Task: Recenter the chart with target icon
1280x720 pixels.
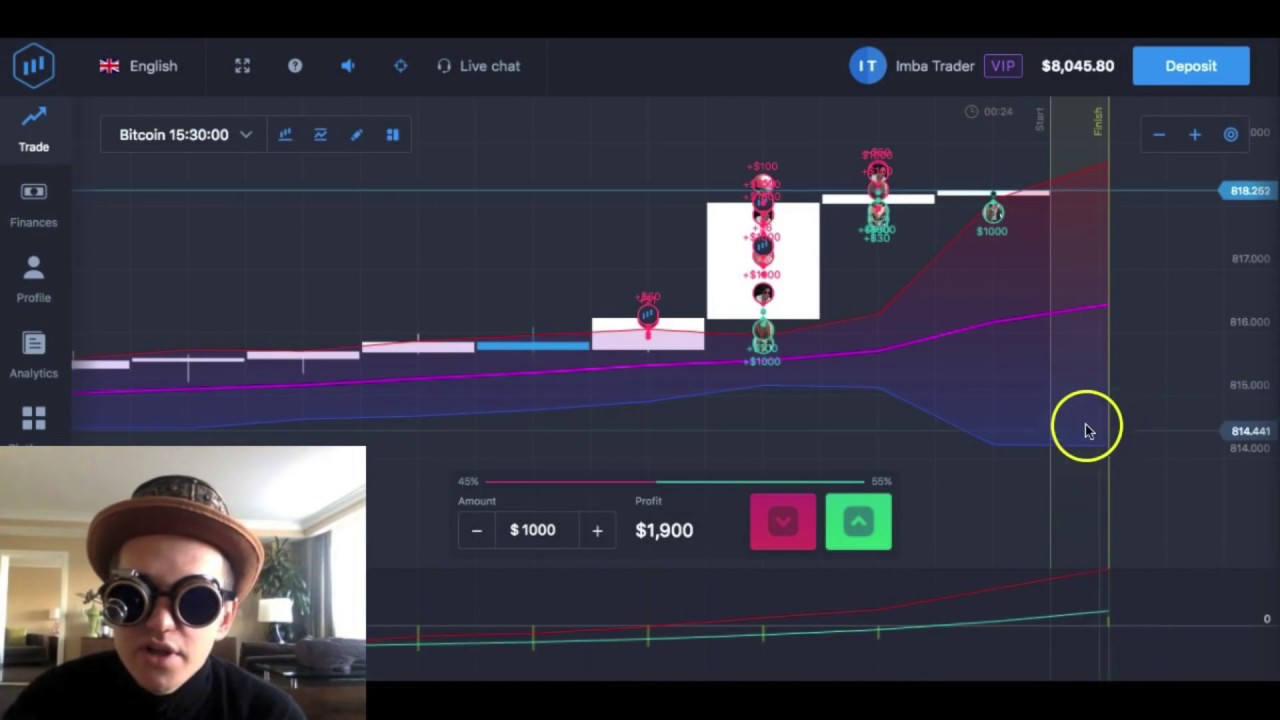Action: 1230,135
